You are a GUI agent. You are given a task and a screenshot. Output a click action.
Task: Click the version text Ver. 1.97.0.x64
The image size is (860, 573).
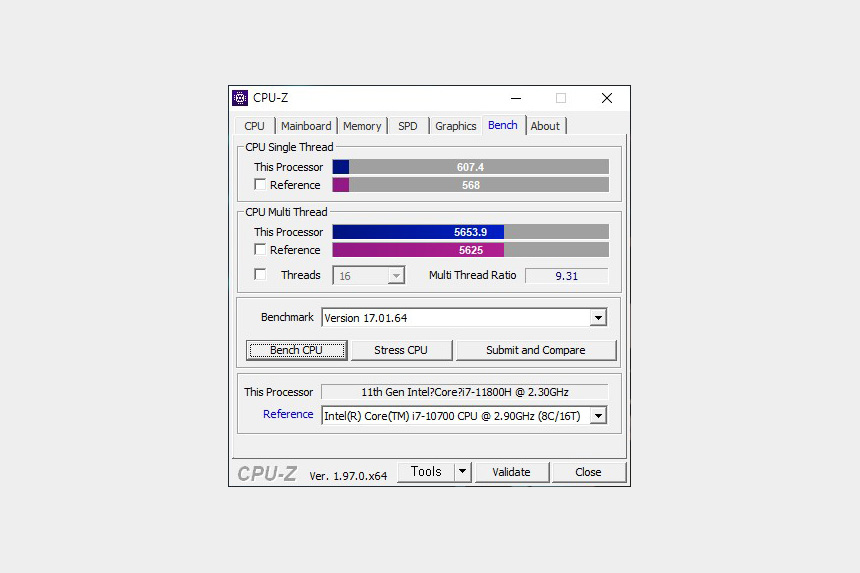click(348, 476)
